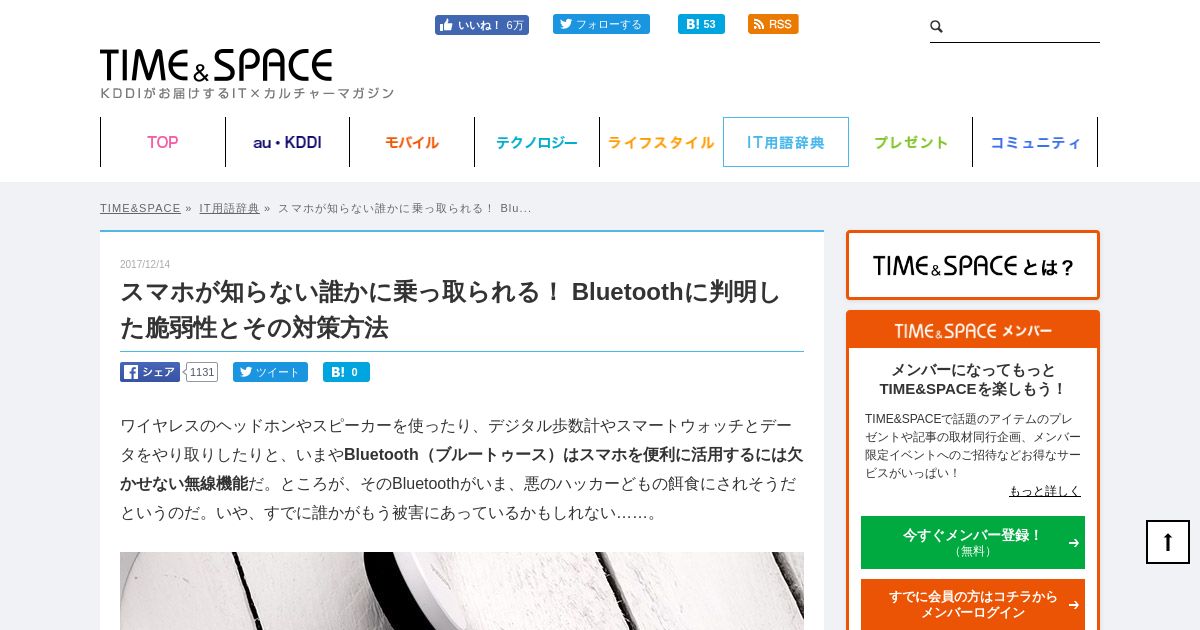
Task: Tweet the article with ツイート button
Action: [270, 372]
